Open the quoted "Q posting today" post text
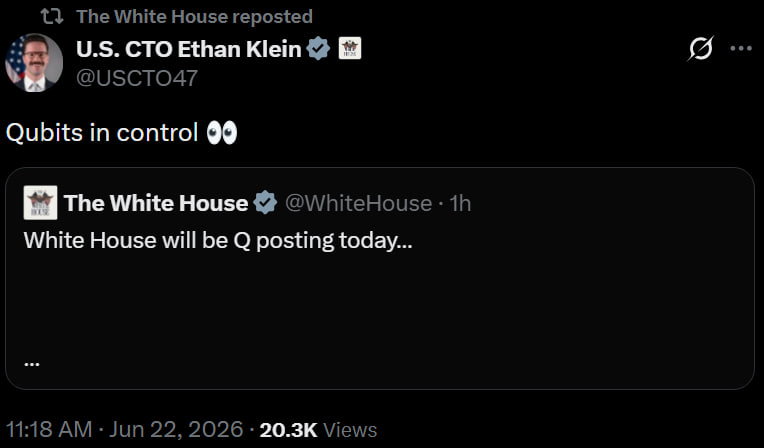 pyautogui.click(x=218, y=240)
